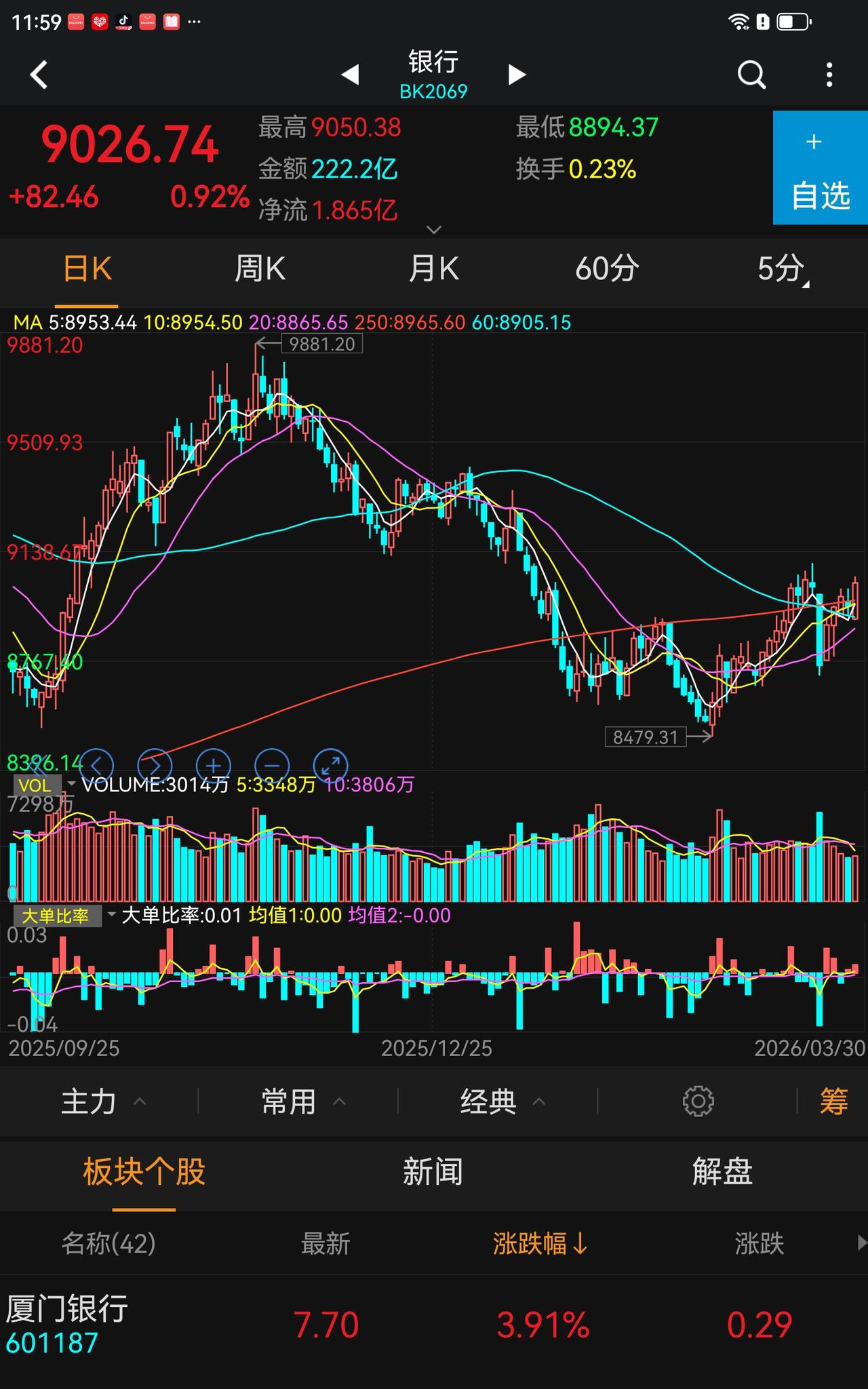
Task: Open the 5分 period dropdown
Action: (x=782, y=269)
